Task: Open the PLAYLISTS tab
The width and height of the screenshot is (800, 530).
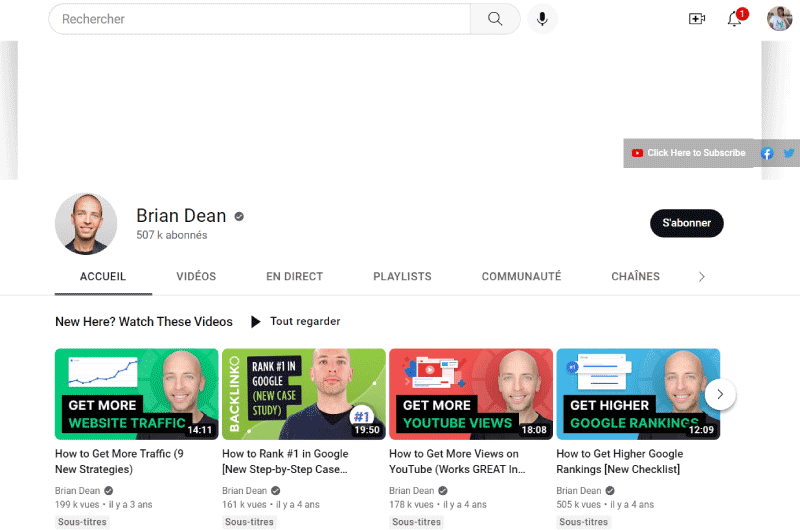Action: pos(402,277)
